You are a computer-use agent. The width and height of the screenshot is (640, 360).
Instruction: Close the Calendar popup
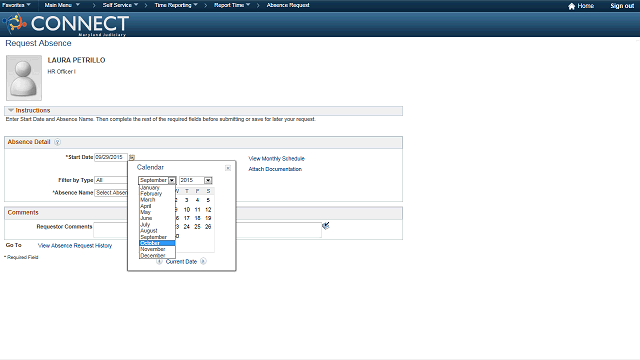228,168
